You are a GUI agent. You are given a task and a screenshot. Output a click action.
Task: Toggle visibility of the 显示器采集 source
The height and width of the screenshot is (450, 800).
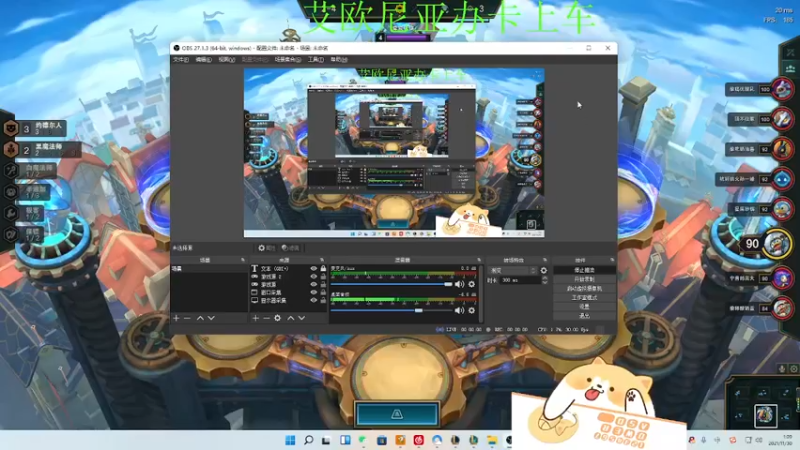pos(314,301)
